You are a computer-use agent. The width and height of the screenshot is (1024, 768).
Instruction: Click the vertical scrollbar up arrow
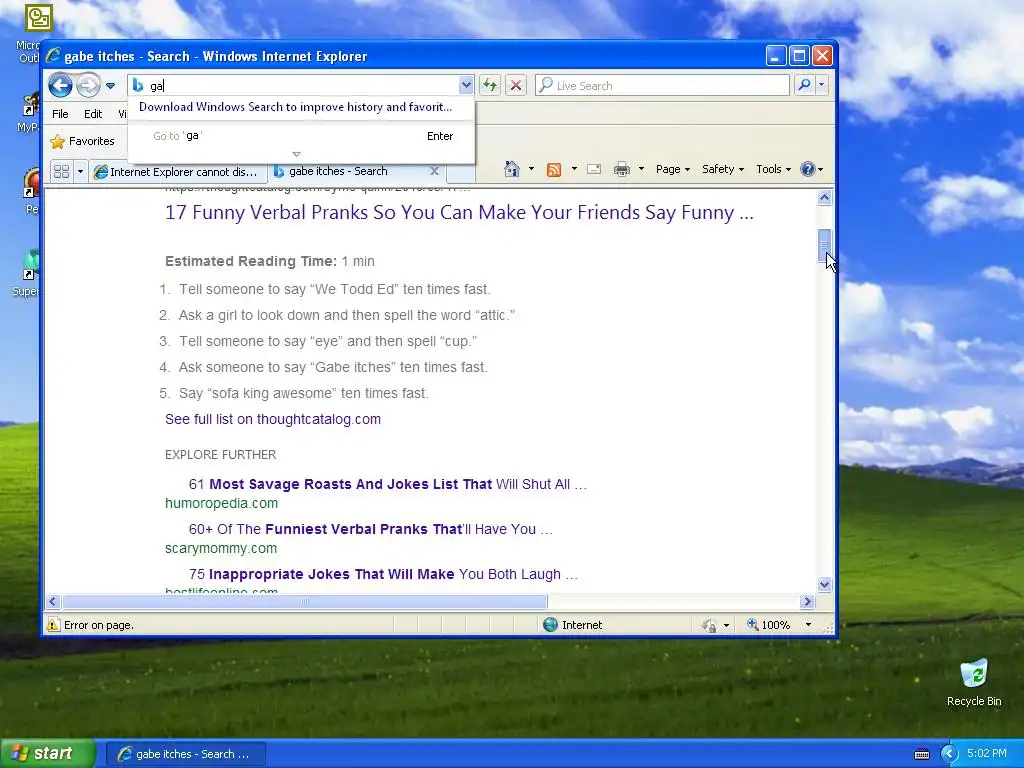824,197
